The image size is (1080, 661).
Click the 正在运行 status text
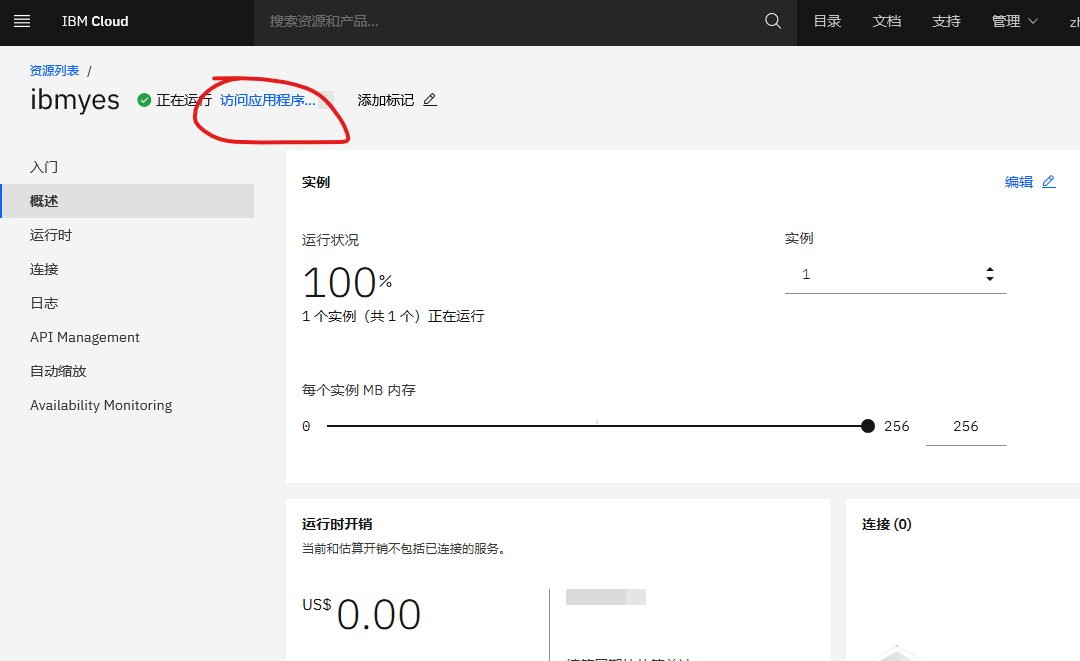[184, 101]
